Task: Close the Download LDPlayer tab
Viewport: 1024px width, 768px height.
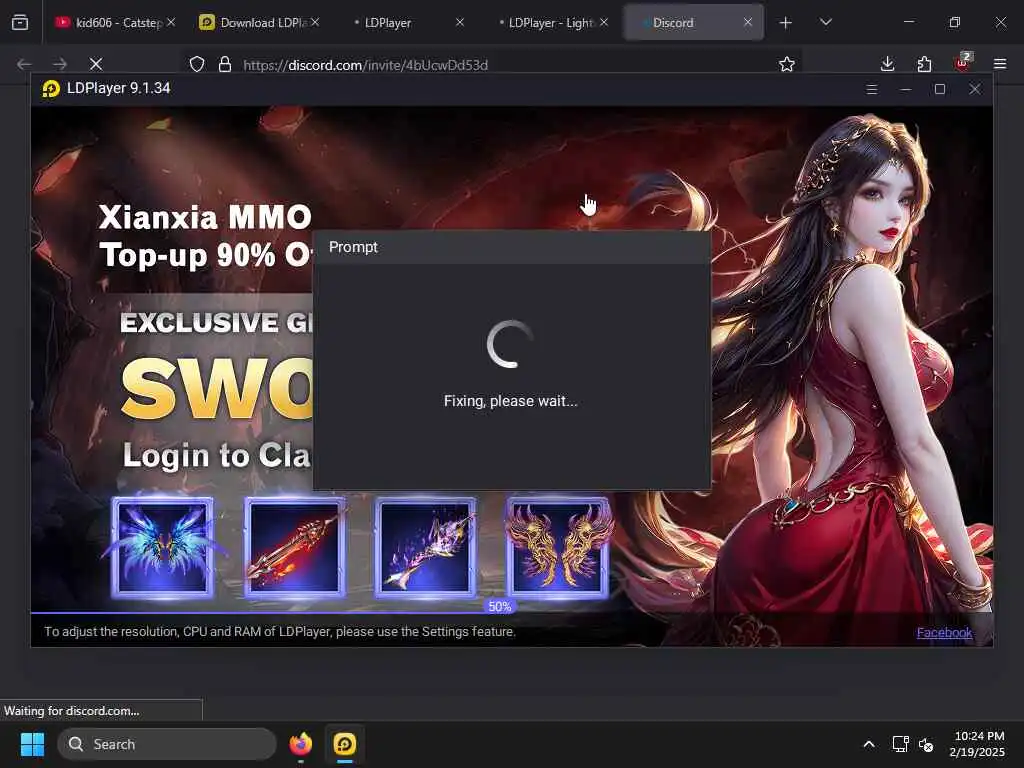Action: click(315, 22)
